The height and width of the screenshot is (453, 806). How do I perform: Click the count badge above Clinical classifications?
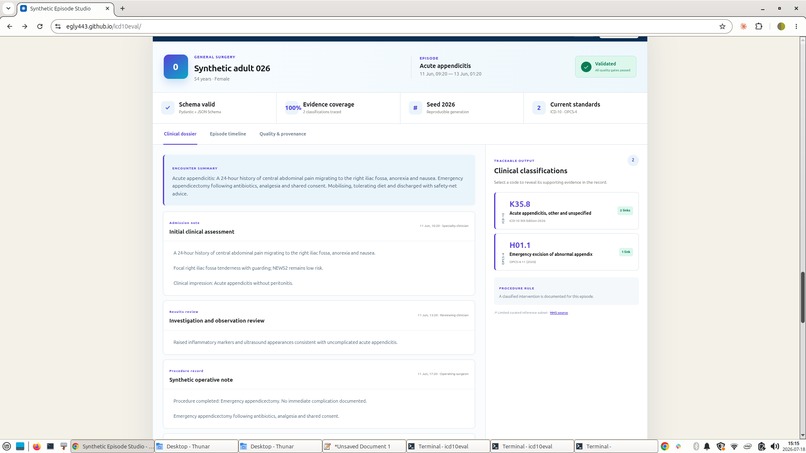point(633,160)
